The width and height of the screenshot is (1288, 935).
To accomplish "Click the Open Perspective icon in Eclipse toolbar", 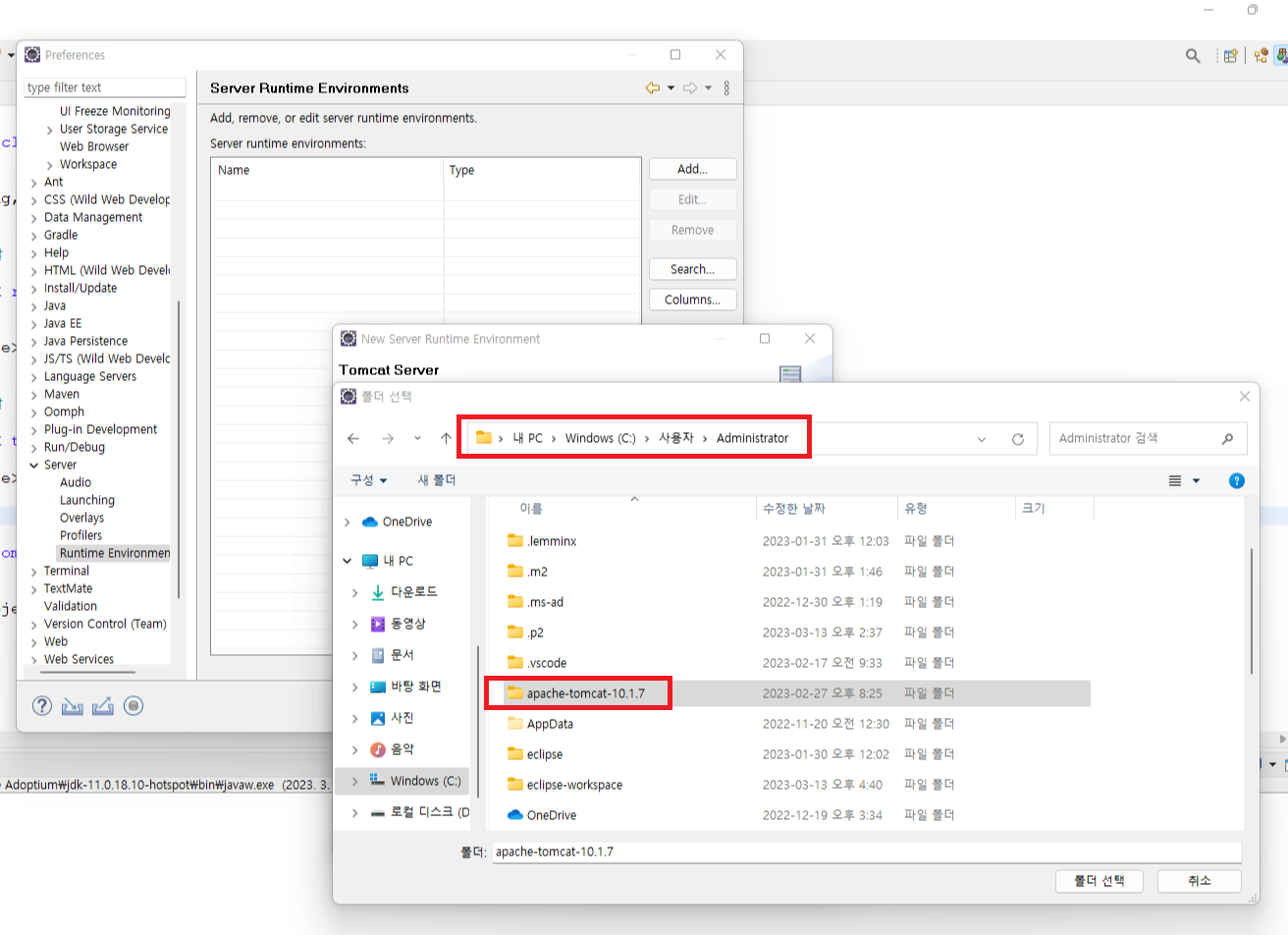I will coord(1230,56).
